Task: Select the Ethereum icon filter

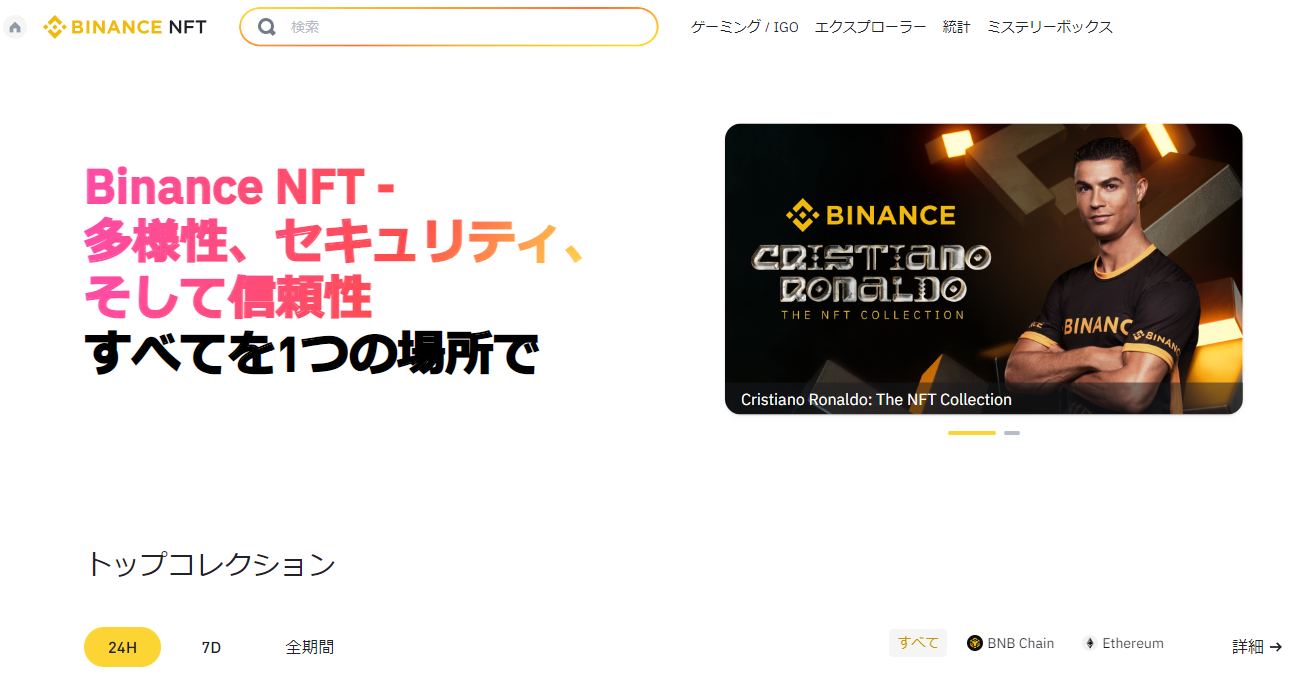Action: (x=1090, y=643)
